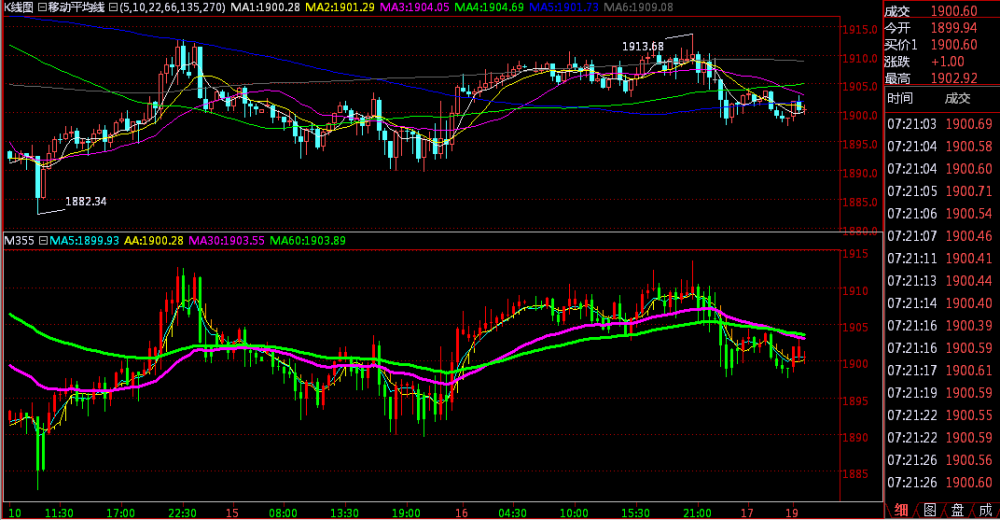
Task: Select the 盘 tab at bottom right
Action: 957,510
